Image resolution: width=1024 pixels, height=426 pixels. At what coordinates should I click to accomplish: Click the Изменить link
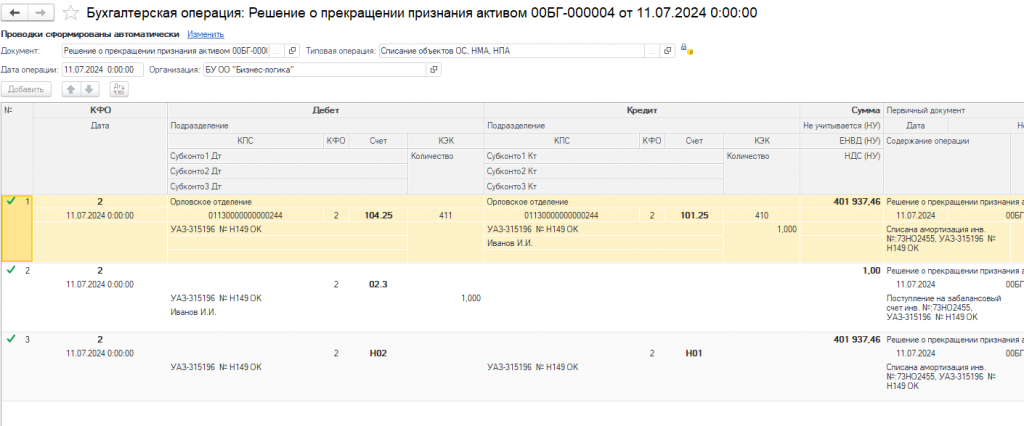click(206, 34)
